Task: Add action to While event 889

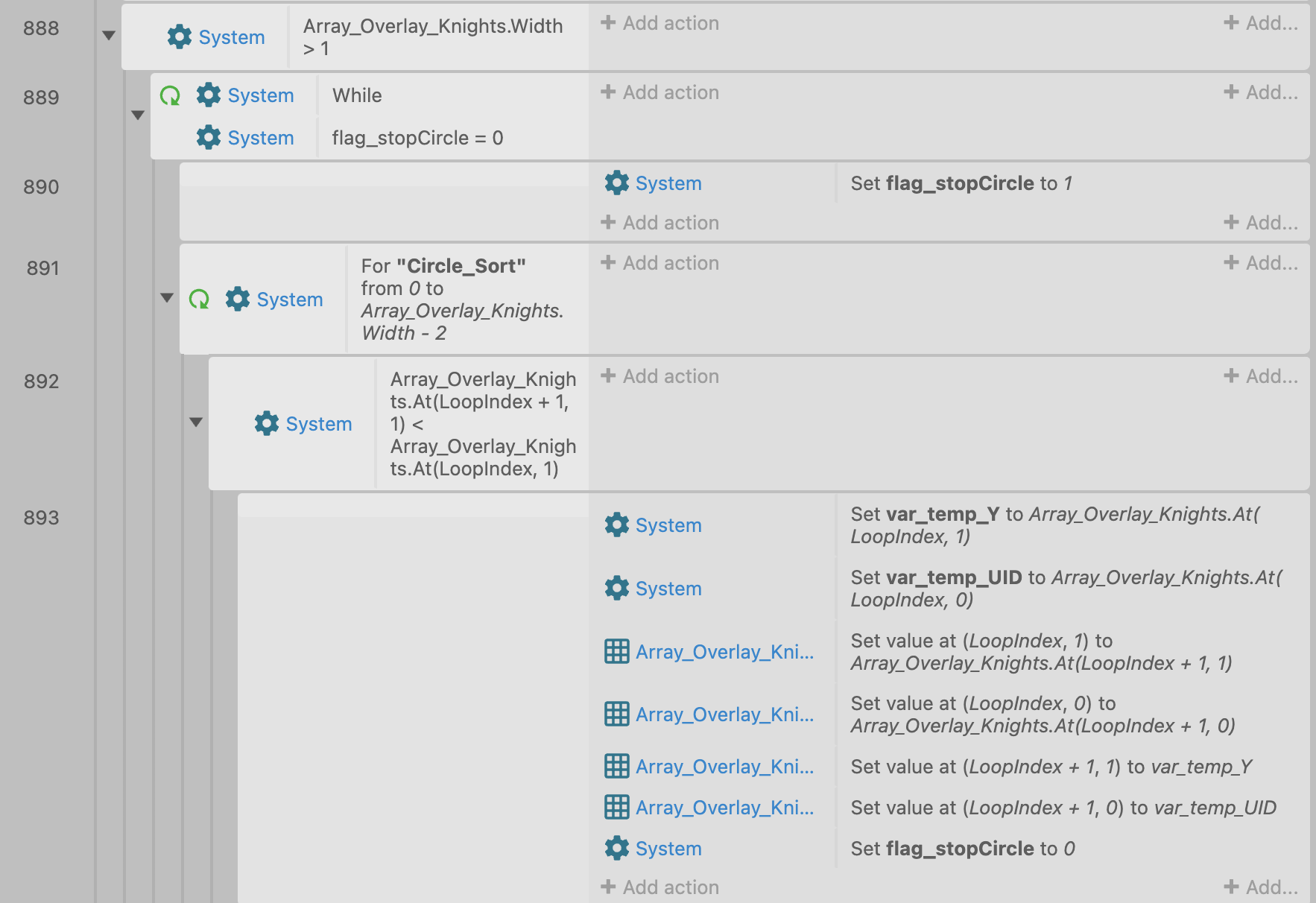Action: (x=660, y=92)
